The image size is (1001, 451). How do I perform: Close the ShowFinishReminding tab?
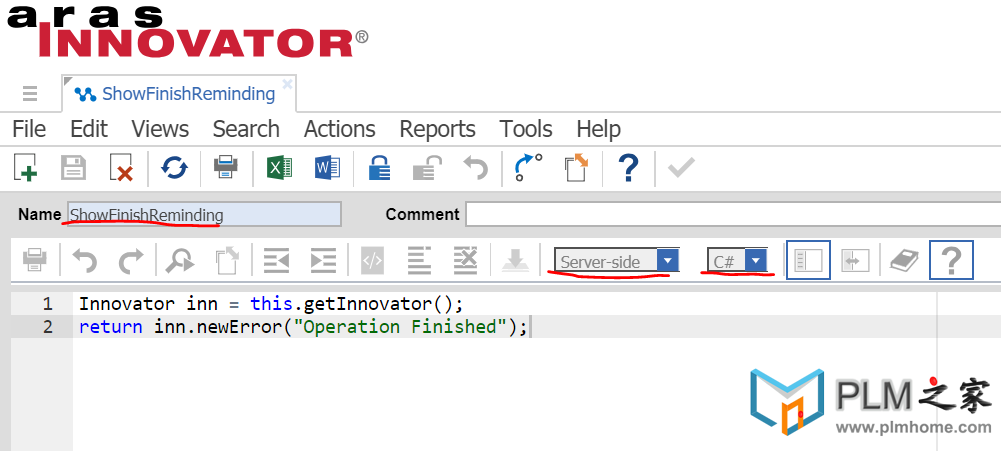(287, 84)
